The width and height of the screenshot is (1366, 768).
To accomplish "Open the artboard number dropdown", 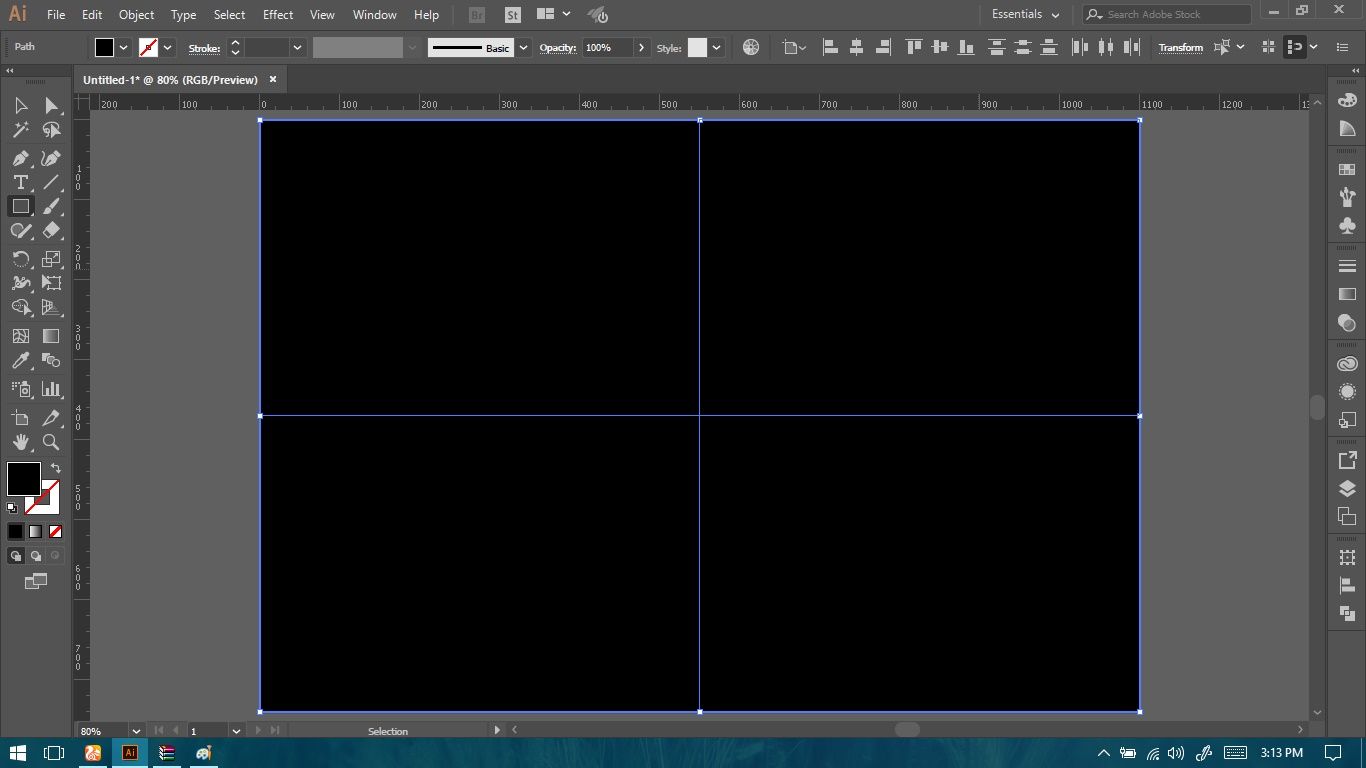I will tap(236, 731).
